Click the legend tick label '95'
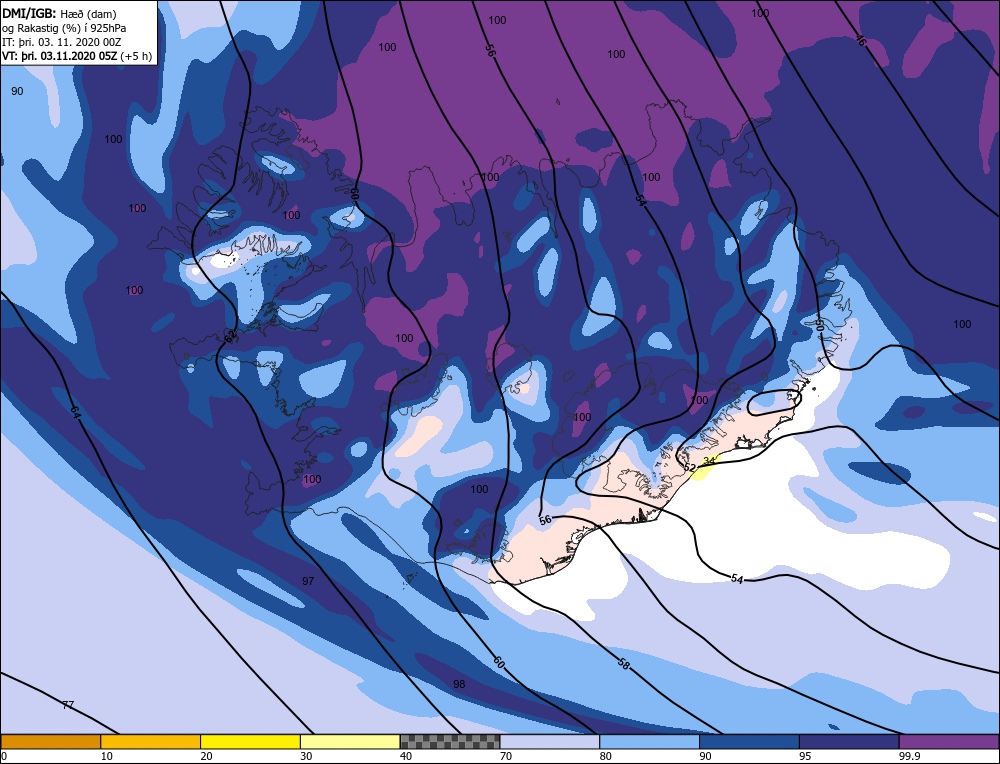Screen dimensions: 1000x764 click(x=805, y=756)
